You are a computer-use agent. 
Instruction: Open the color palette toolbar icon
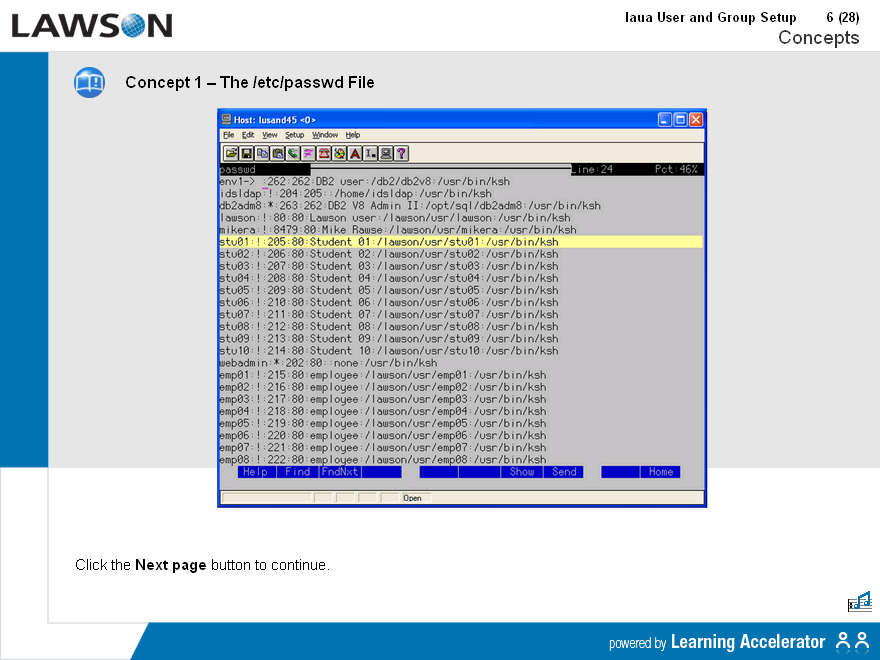tap(340, 153)
